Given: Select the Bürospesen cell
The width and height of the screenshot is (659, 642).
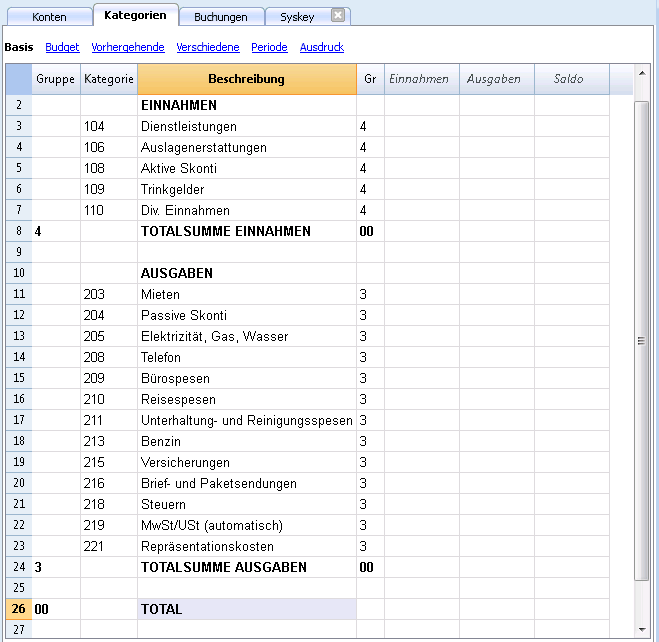Looking at the screenshot, I should [x=247, y=378].
